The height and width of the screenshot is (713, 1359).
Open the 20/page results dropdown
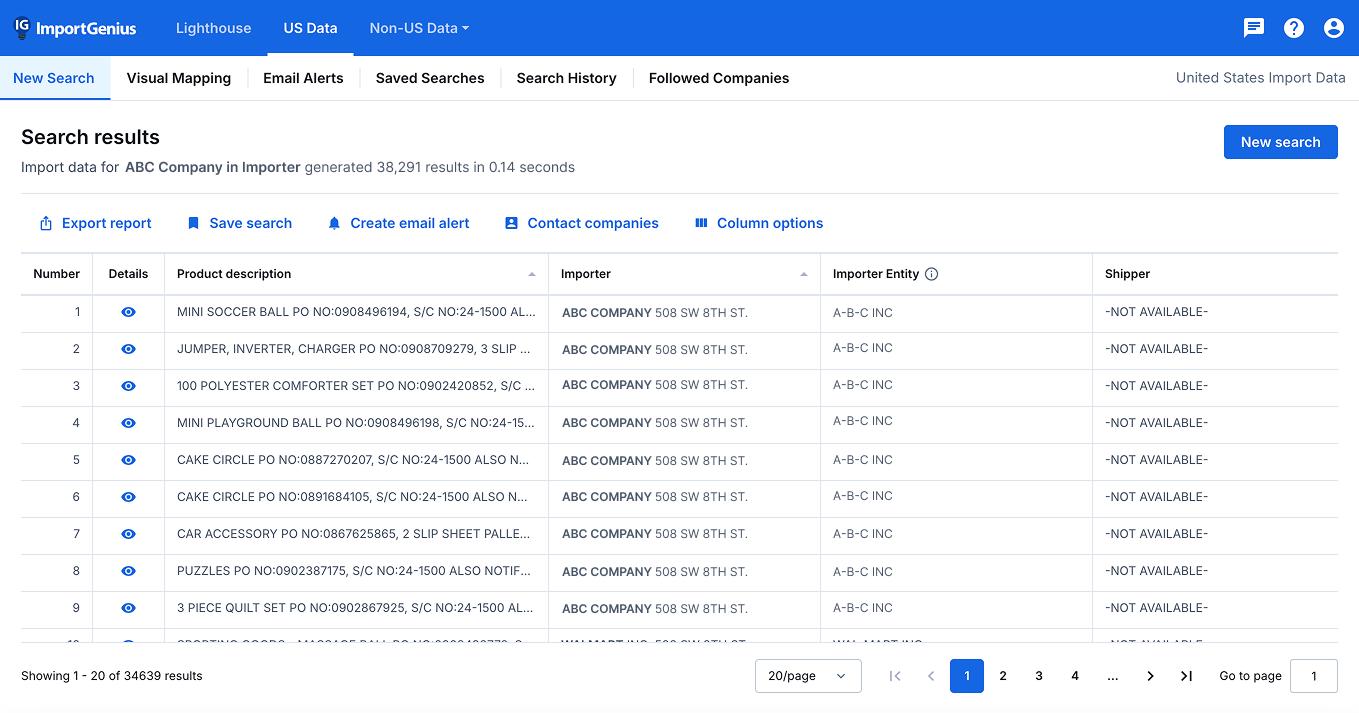(x=808, y=676)
